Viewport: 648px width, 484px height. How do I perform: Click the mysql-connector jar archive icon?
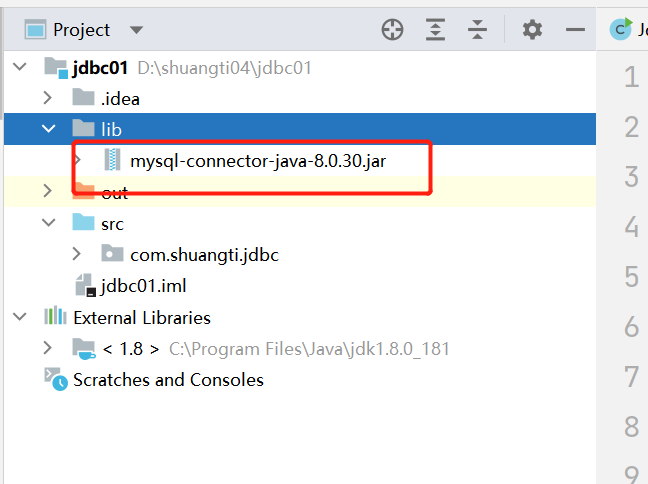113,159
